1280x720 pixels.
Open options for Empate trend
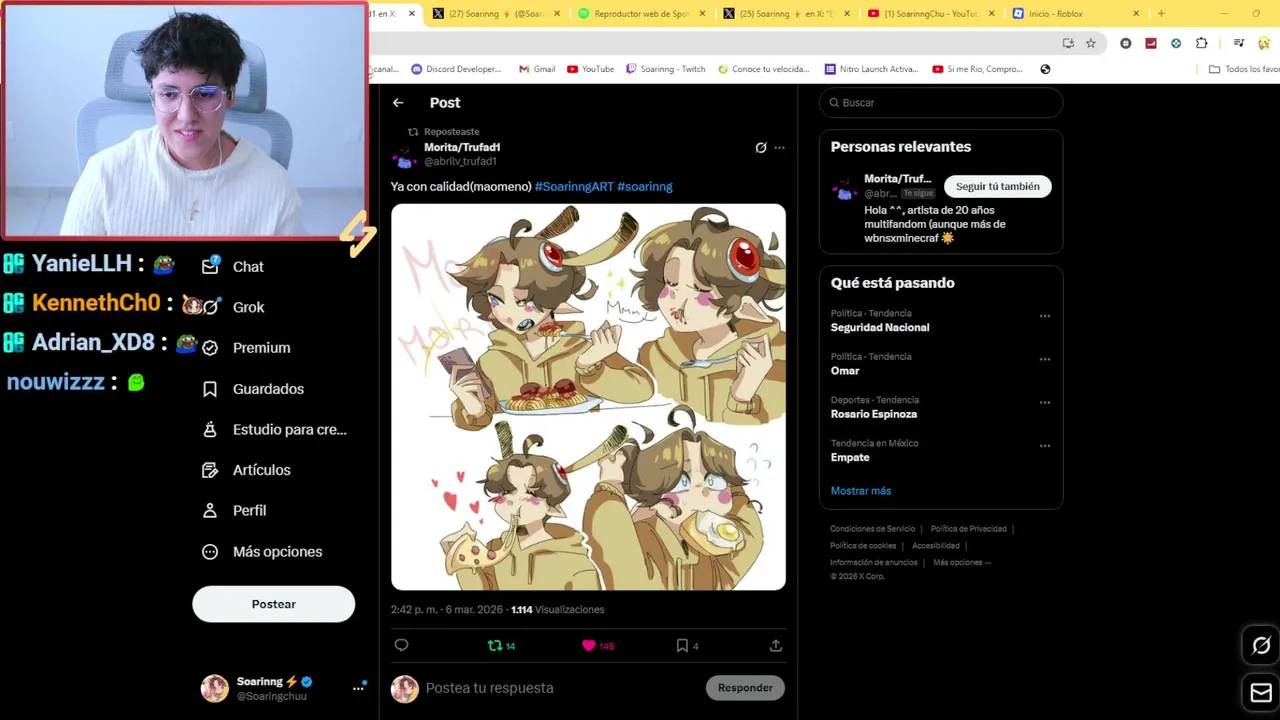point(1045,446)
